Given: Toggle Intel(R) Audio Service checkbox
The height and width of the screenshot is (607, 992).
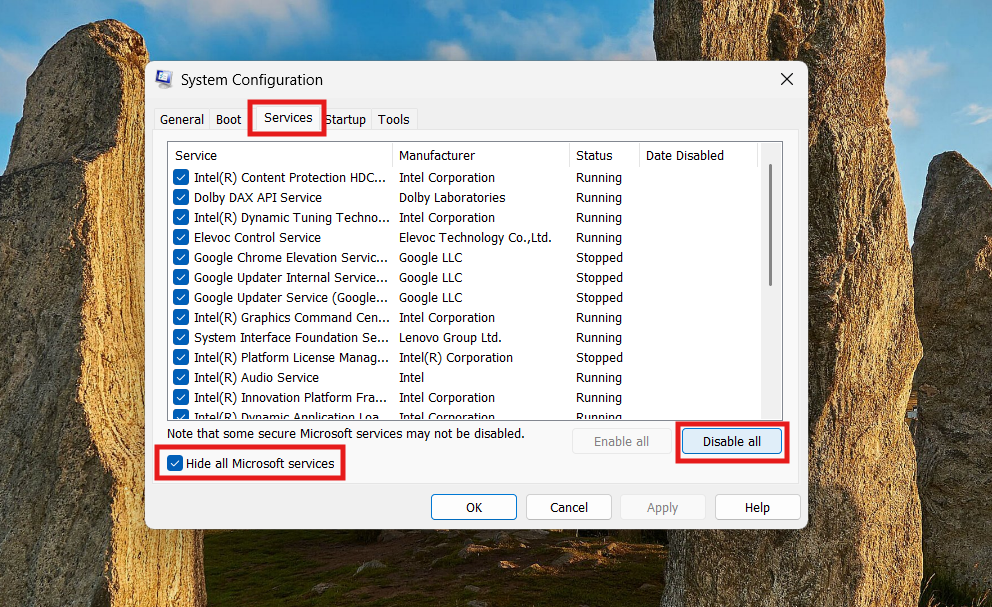Looking at the screenshot, I should (181, 377).
